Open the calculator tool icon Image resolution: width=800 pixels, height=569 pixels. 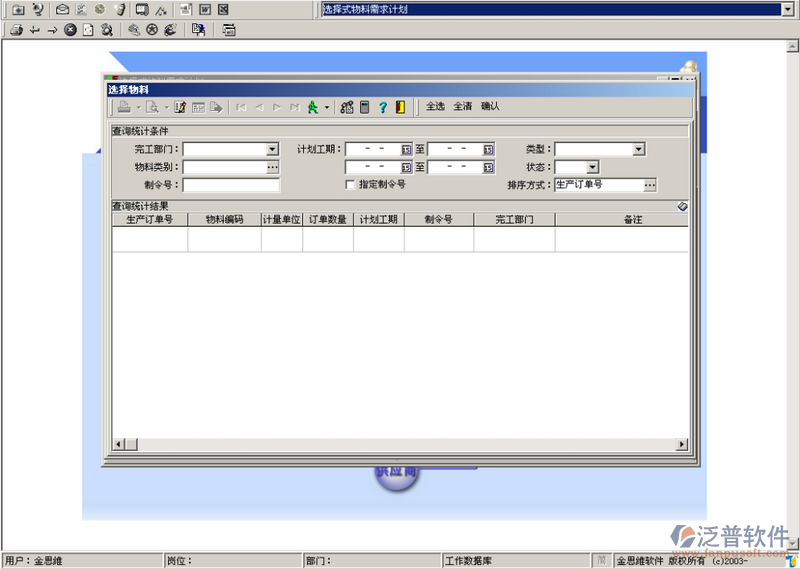click(365, 107)
